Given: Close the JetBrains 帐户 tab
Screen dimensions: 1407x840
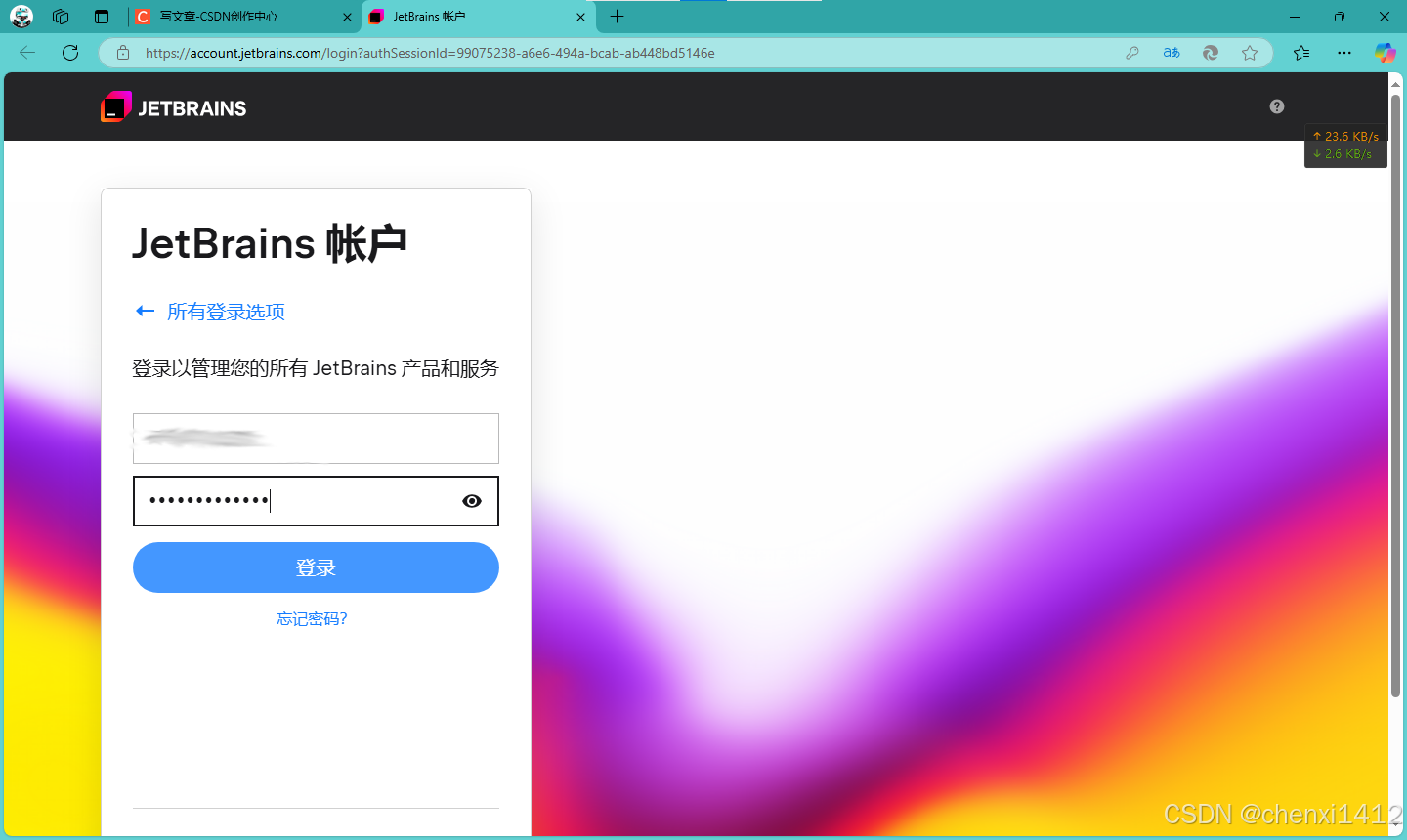Looking at the screenshot, I should tap(580, 17).
